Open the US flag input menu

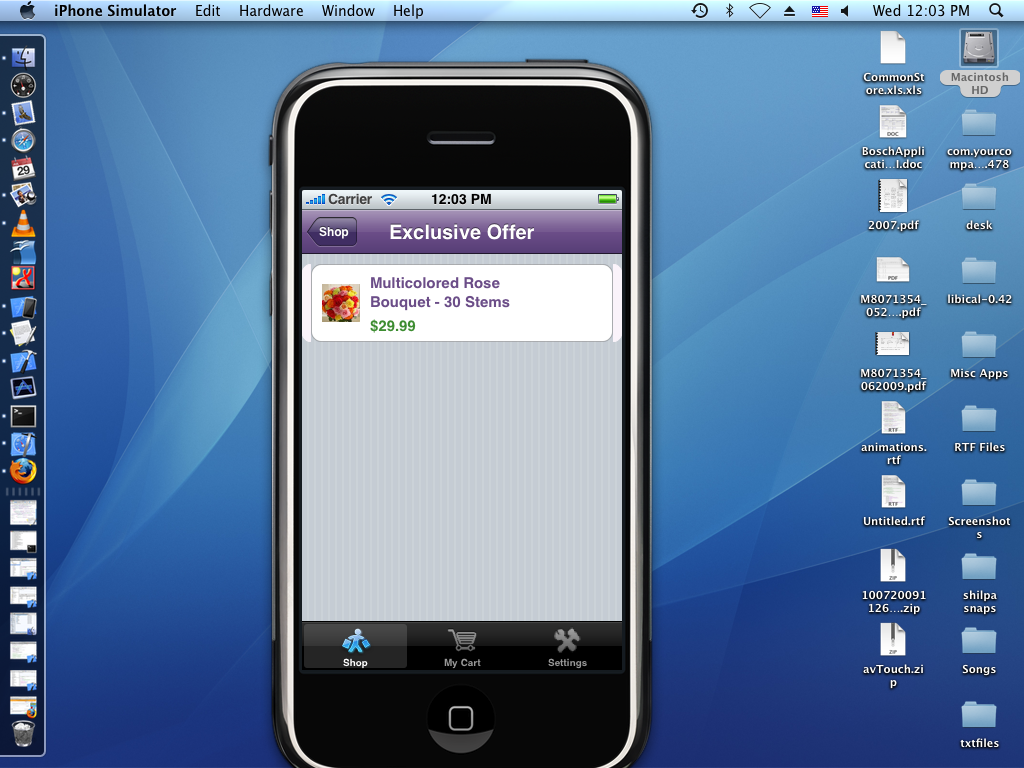click(x=820, y=10)
